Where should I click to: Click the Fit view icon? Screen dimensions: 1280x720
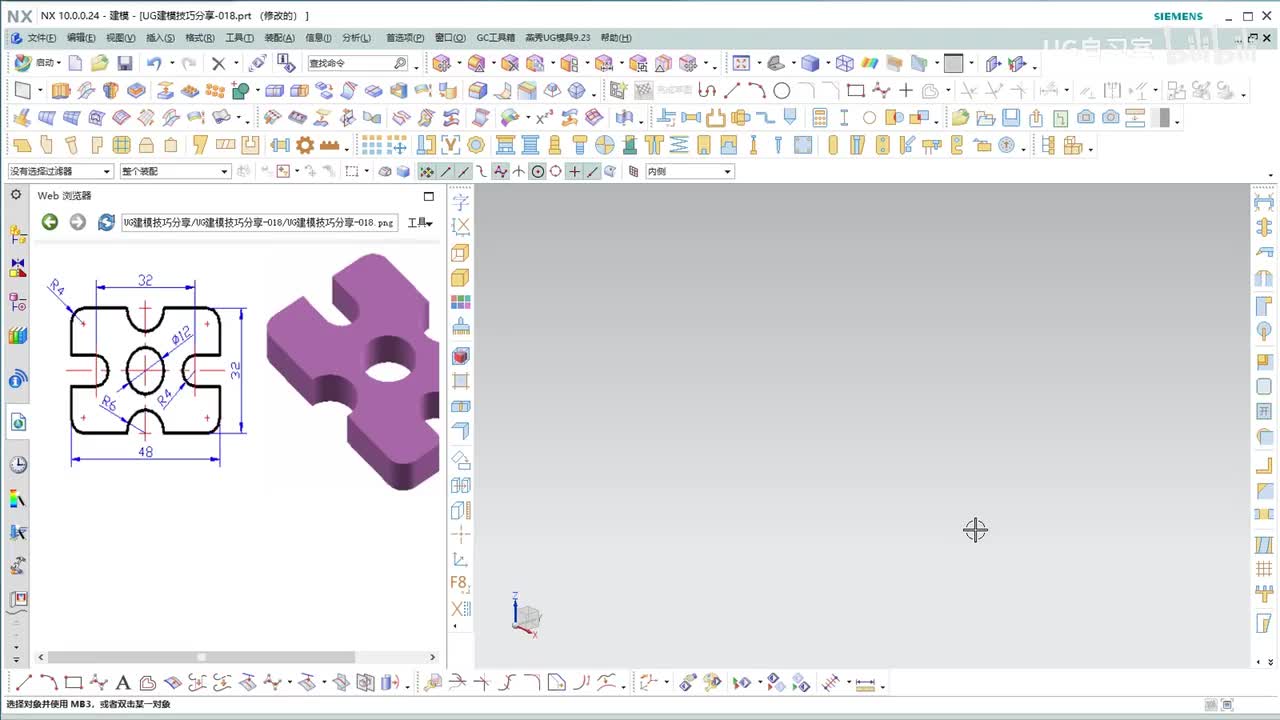click(x=741, y=63)
